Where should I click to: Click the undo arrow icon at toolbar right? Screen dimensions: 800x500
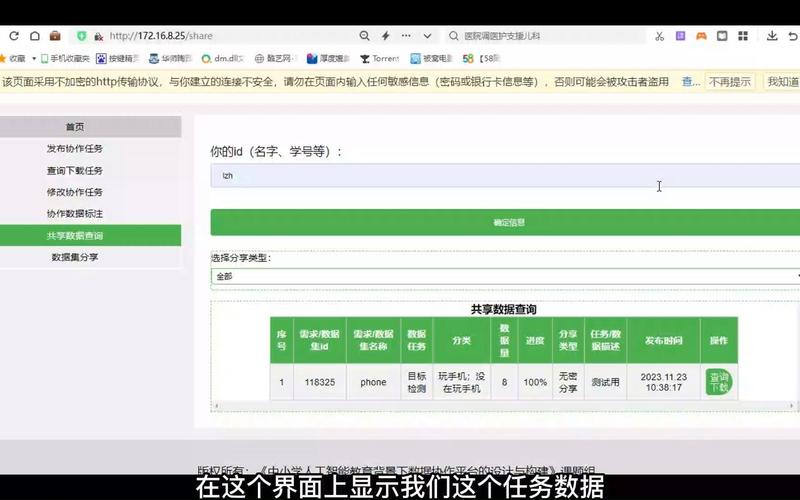pyautogui.click(x=793, y=36)
